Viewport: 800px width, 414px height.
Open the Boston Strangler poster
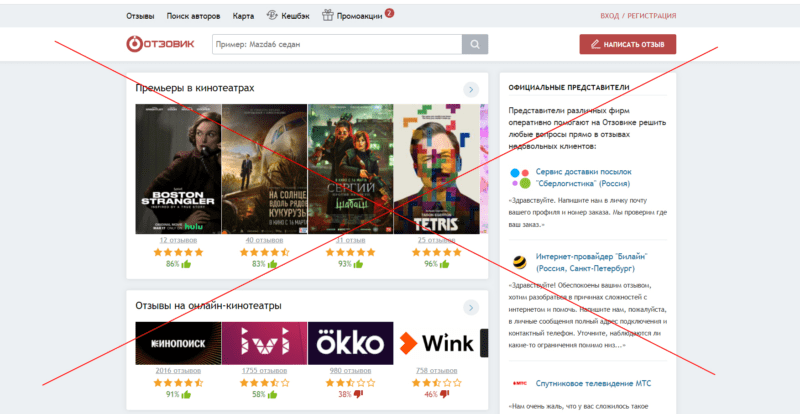[178, 169]
